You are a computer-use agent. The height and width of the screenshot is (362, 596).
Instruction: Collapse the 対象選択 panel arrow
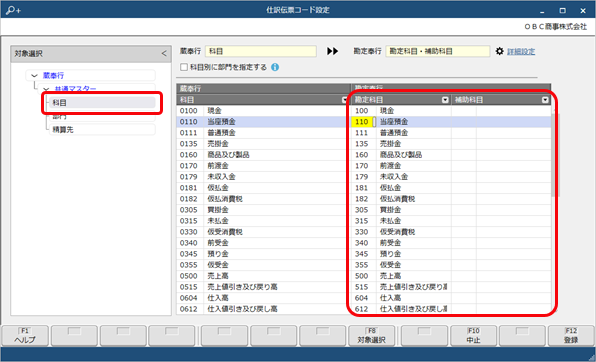pos(164,54)
